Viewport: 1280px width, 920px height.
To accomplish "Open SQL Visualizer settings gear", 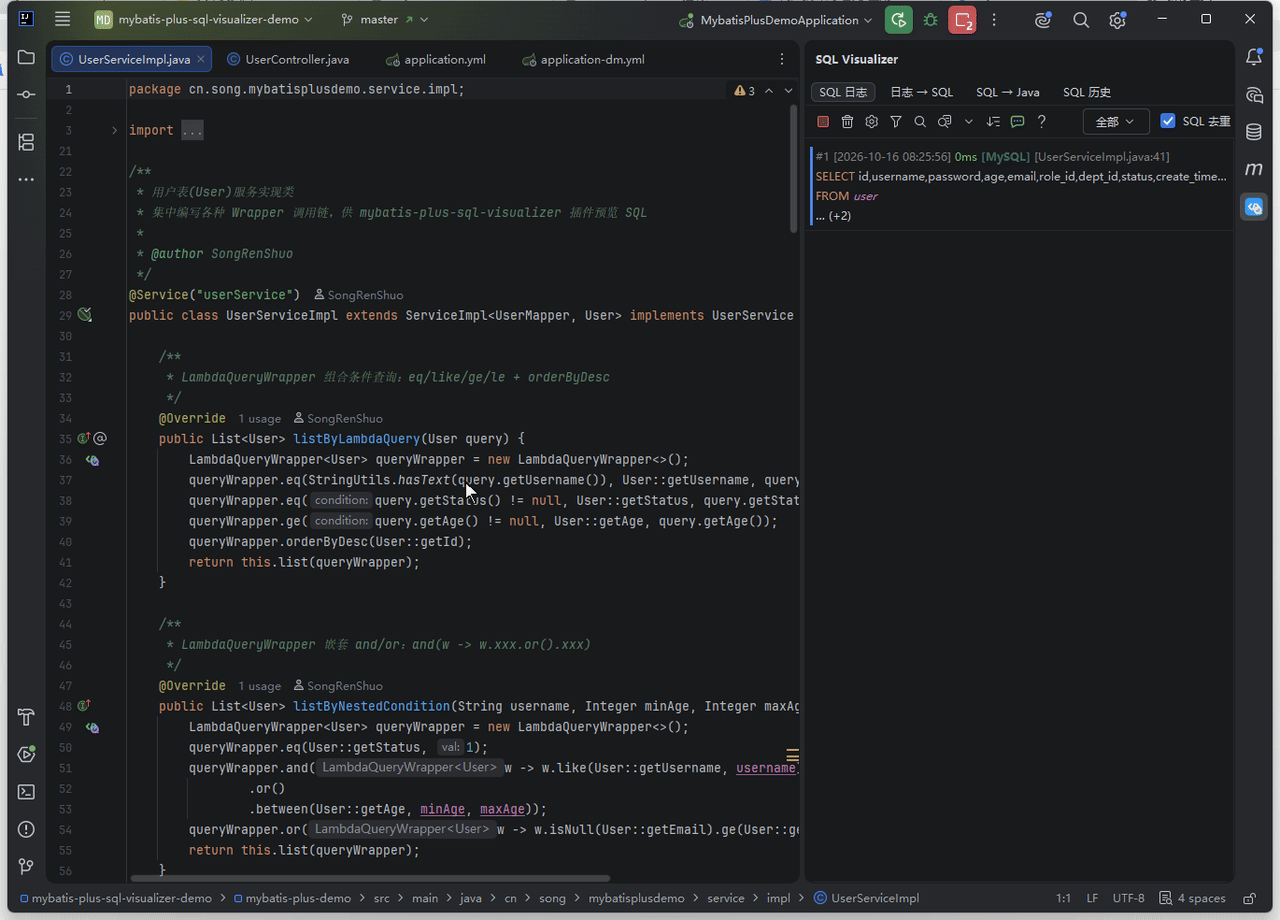I will click(872, 122).
